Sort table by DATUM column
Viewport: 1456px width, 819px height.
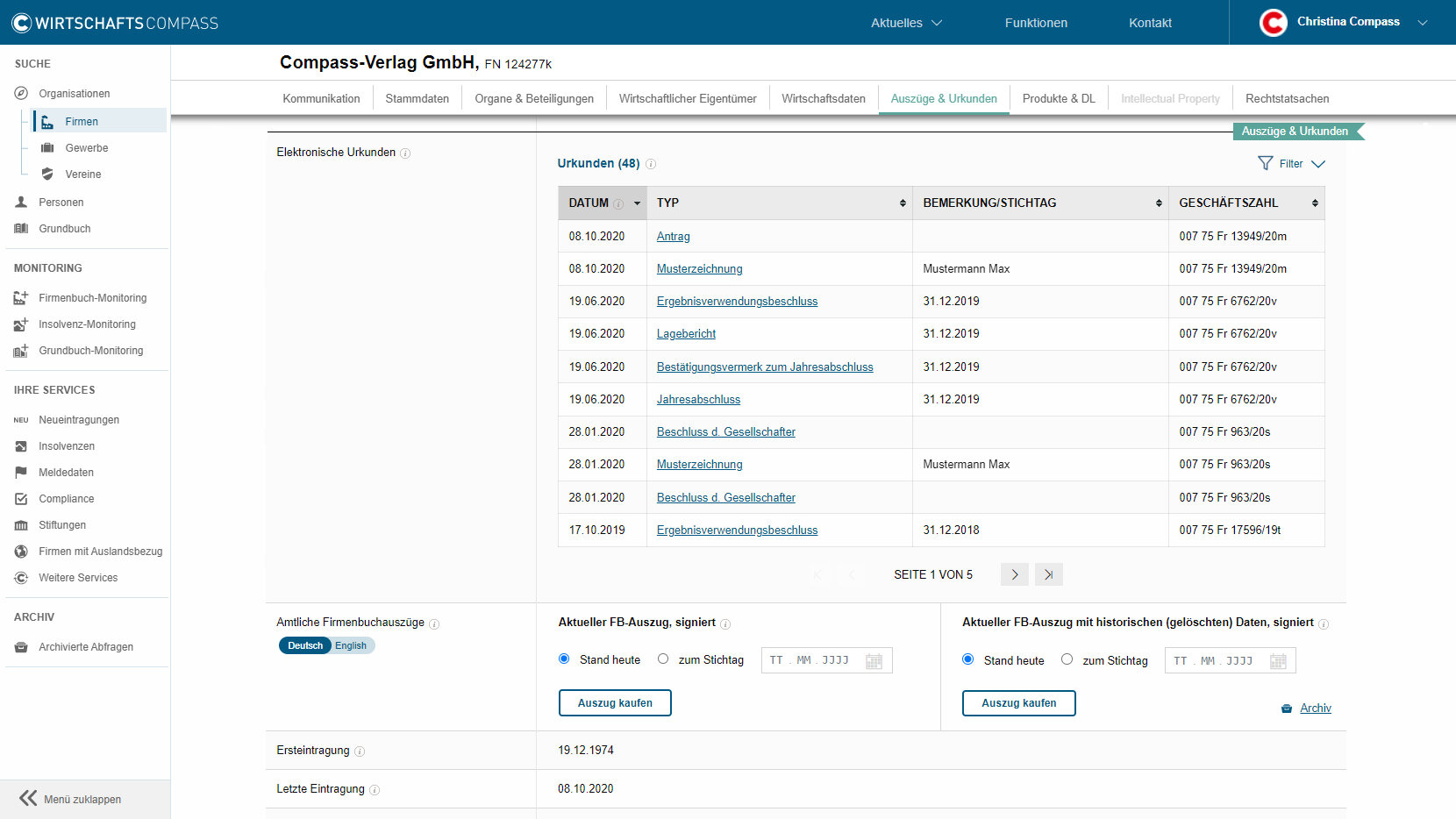(x=603, y=203)
